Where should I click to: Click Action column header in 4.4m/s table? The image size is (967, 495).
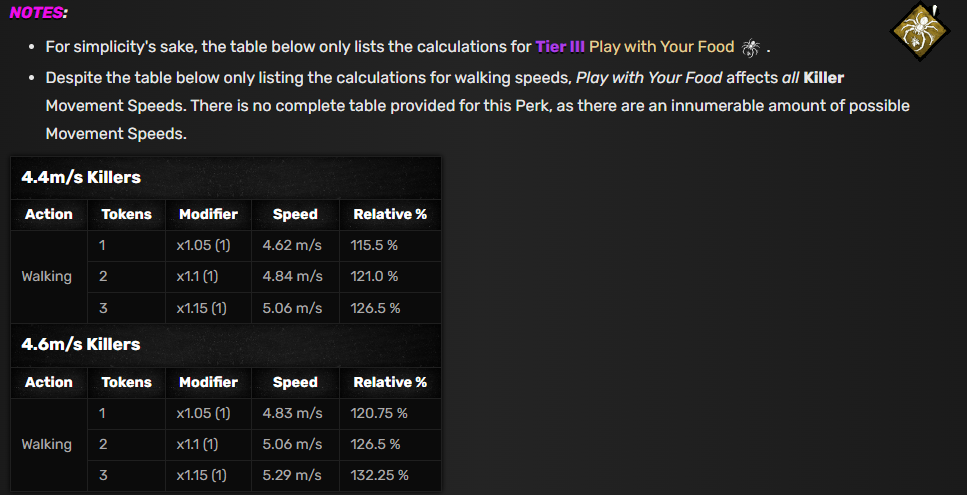click(49, 215)
